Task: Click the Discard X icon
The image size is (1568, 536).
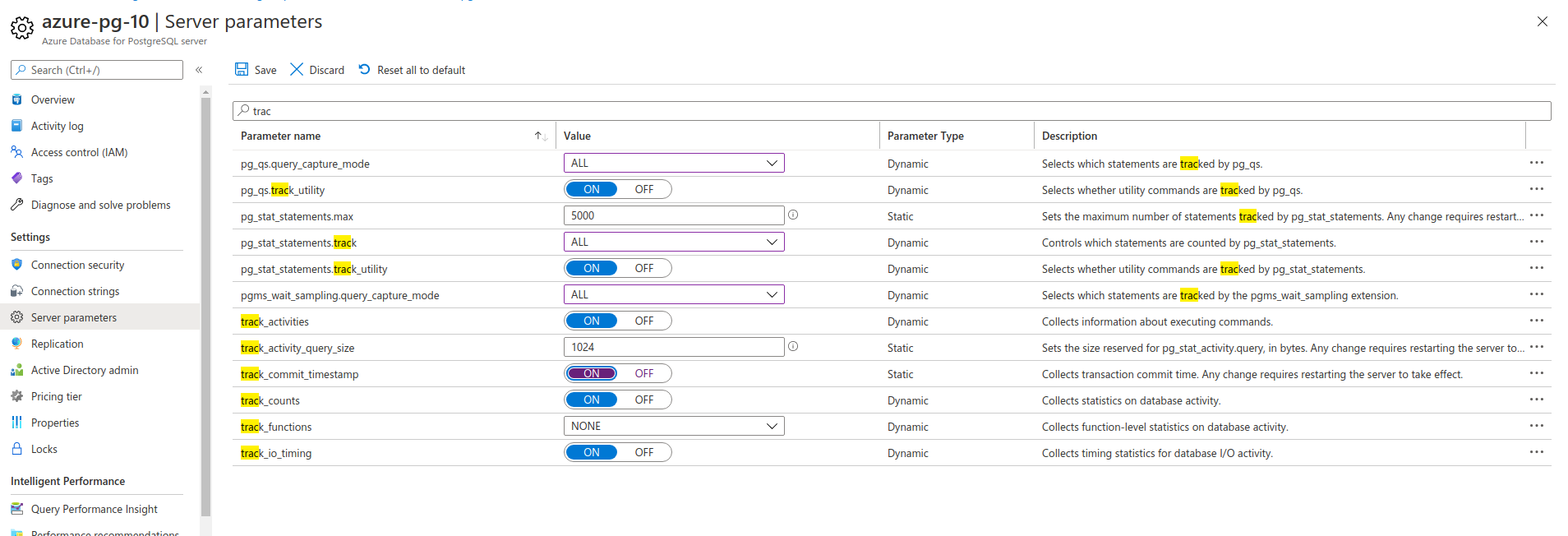Action: click(x=297, y=70)
